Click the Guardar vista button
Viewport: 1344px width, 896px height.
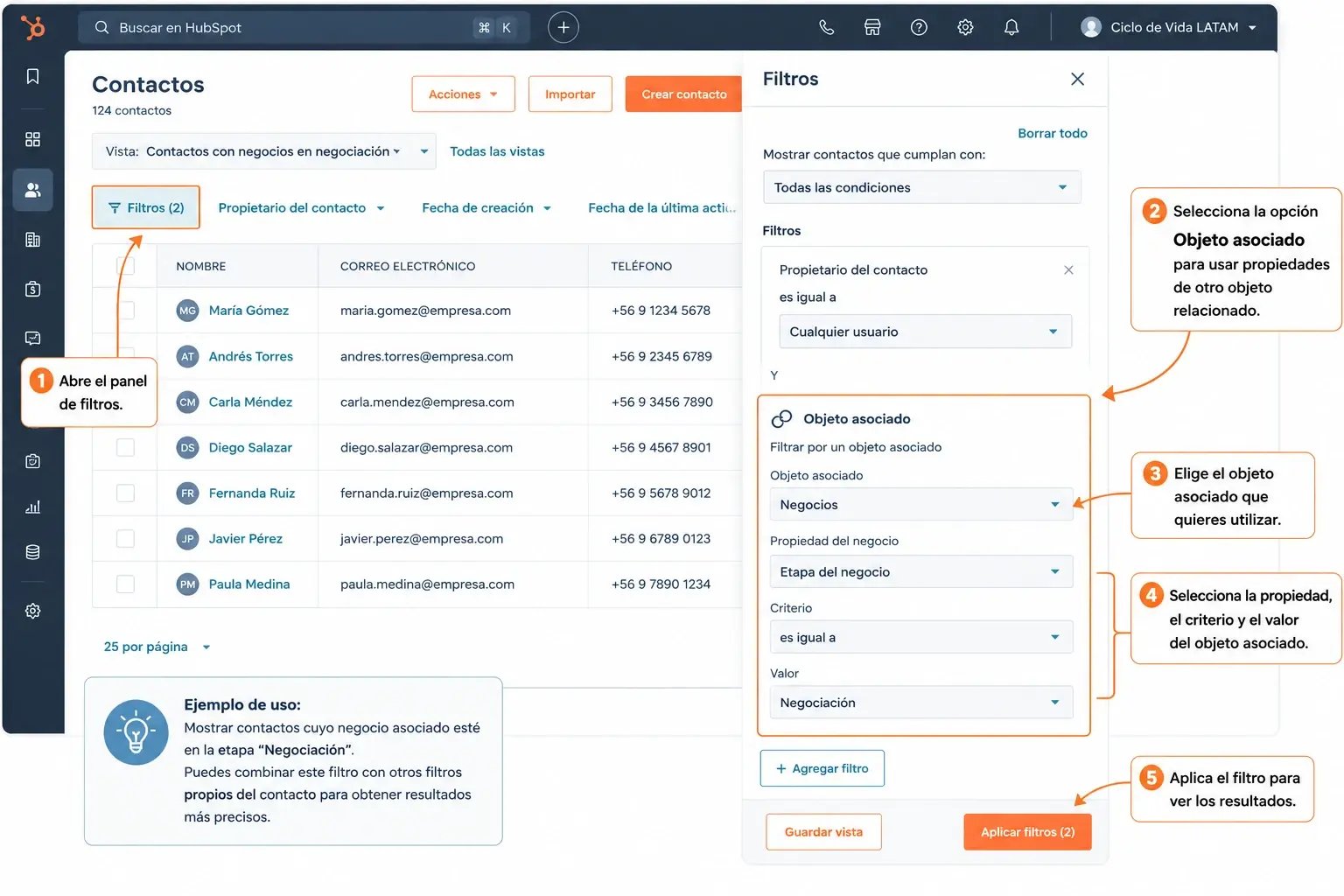pos(823,832)
